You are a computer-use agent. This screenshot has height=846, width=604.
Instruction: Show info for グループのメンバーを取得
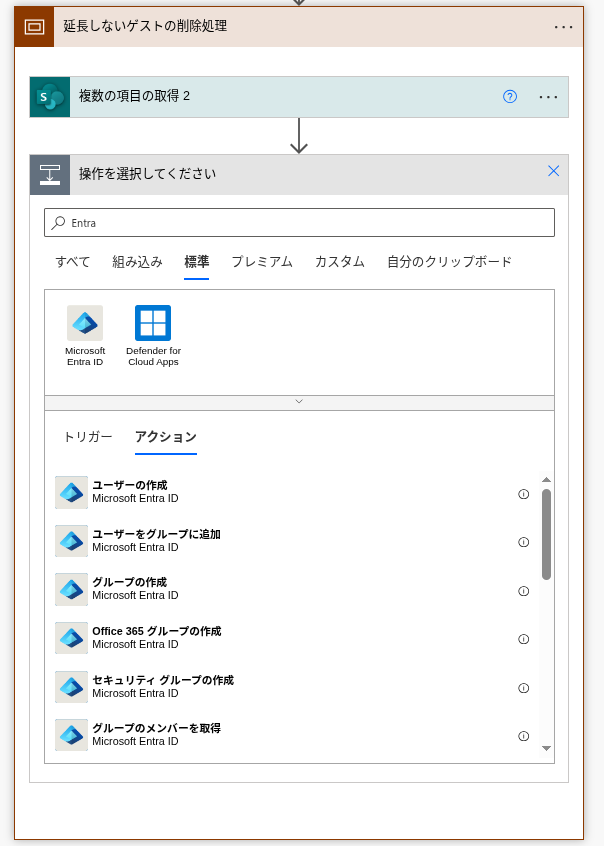pyautogui.click(x=524, y=736)
